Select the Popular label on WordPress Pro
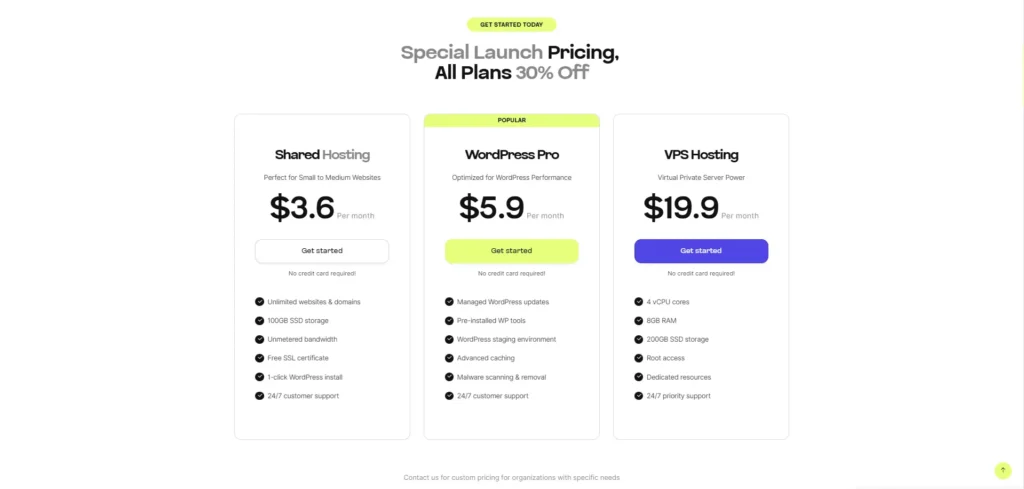The image size is (1024, 489). coord(511,120)
